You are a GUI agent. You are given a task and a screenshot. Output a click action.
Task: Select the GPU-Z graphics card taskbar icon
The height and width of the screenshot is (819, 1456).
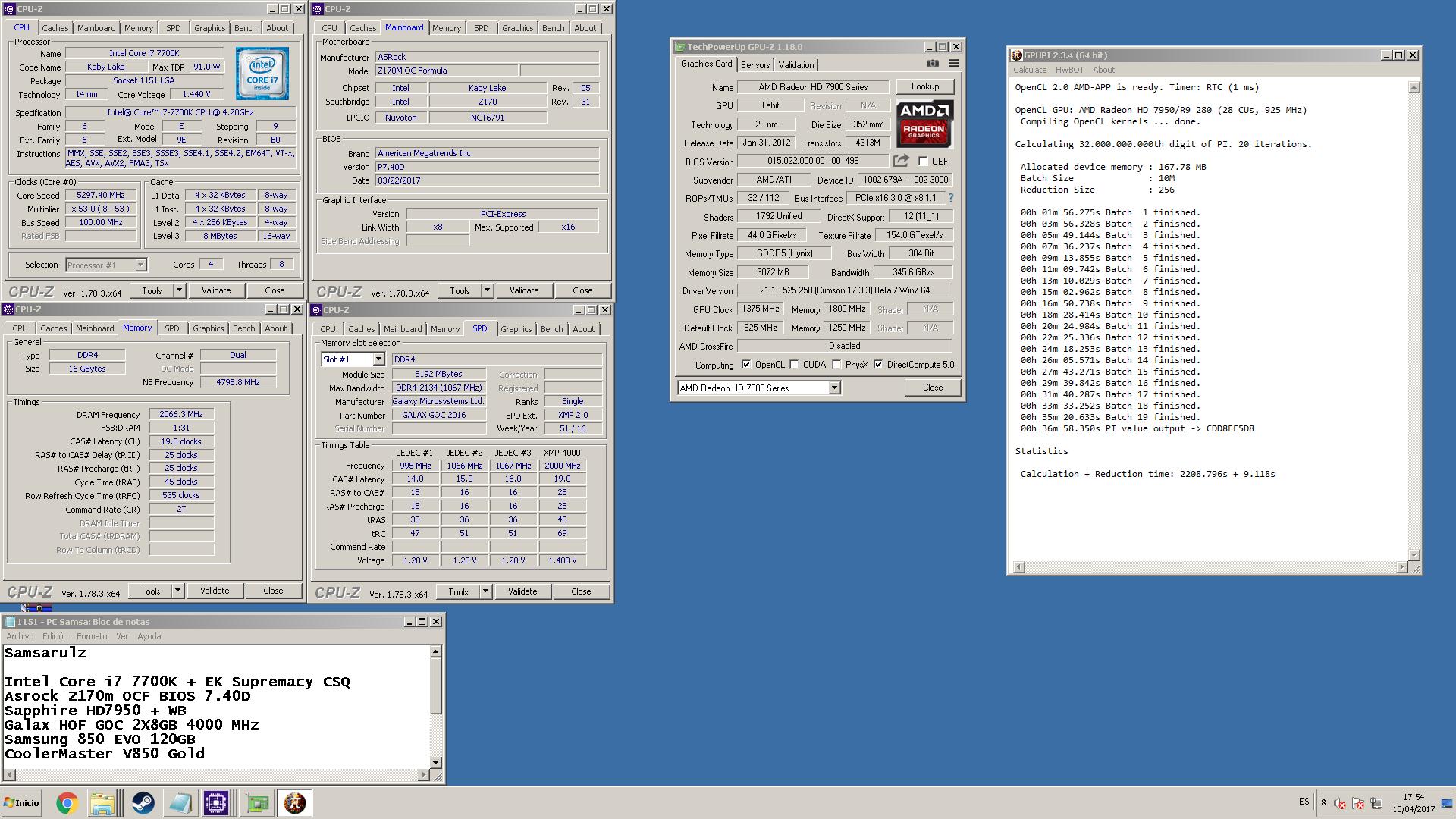(x=257, y=803)
